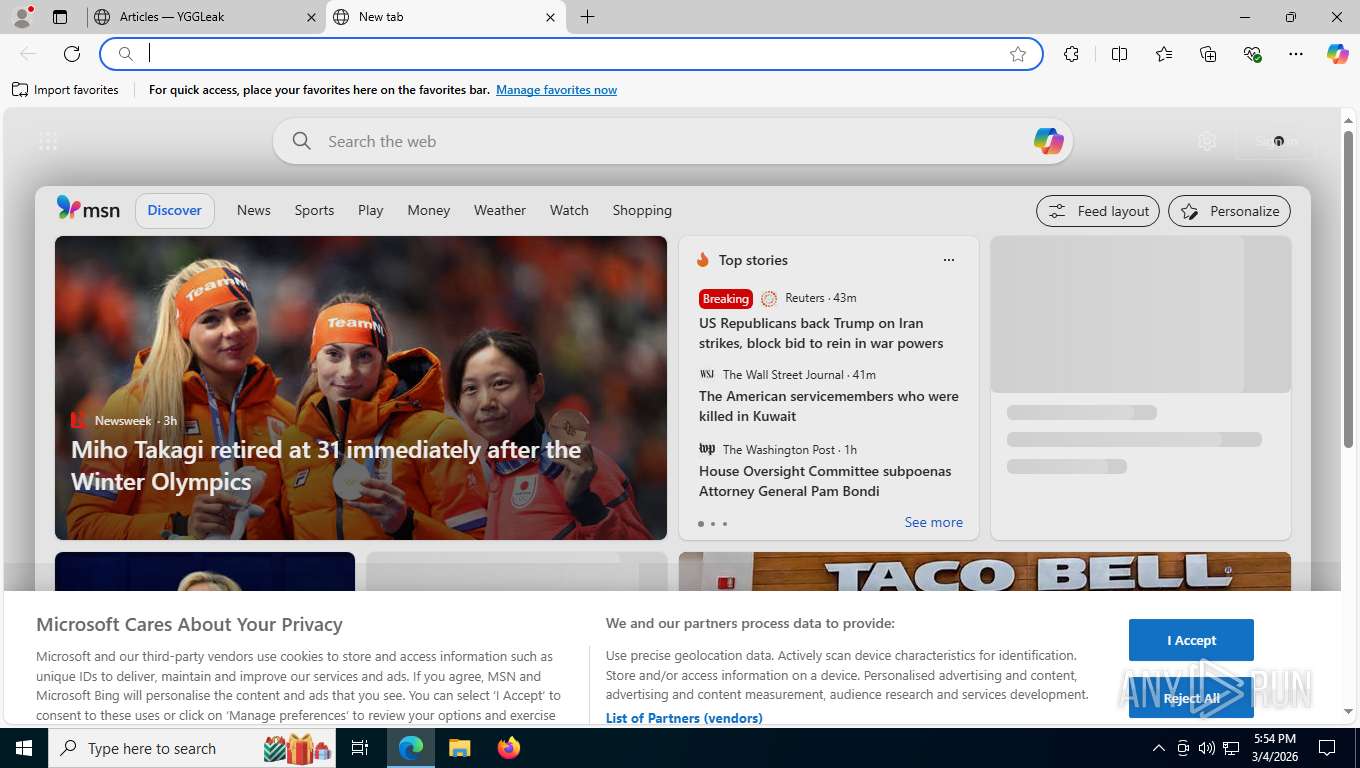The width and height of the screenshot is (1360, 768).
Task: Open the Shopping section
Action: click(x=642, y=210)
